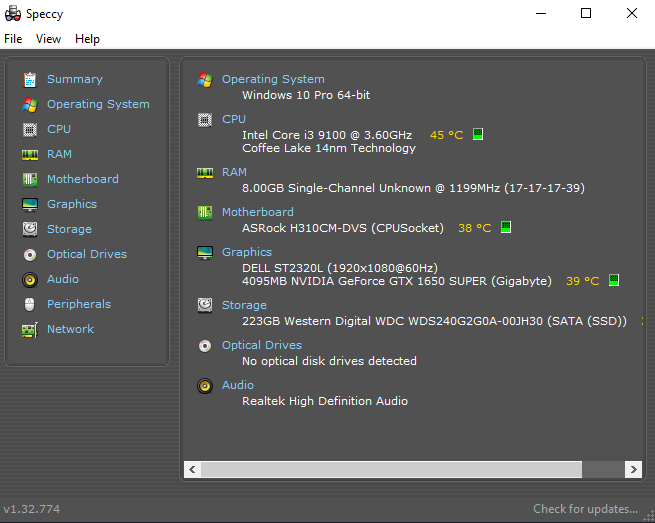Click the Graphics monitor icon in main panel
Screen dimensions: 655x523
pos(205,253)
